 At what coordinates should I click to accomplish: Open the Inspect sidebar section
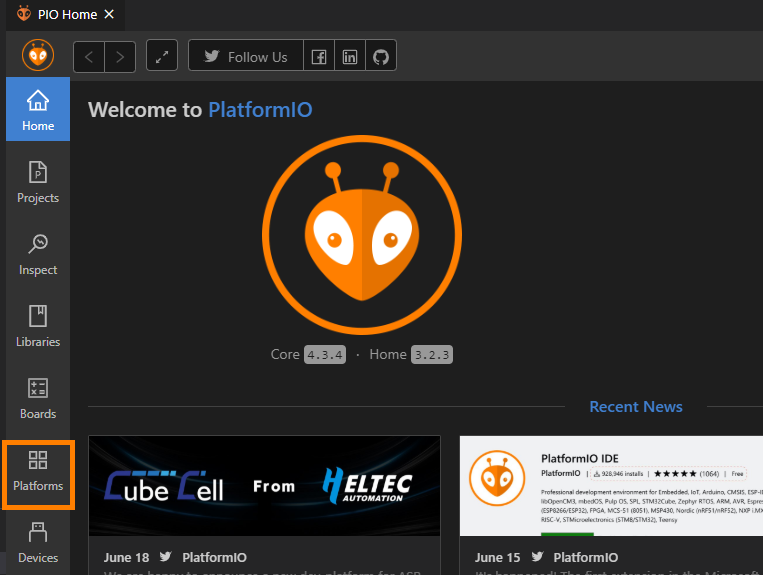tap(38, 254)
